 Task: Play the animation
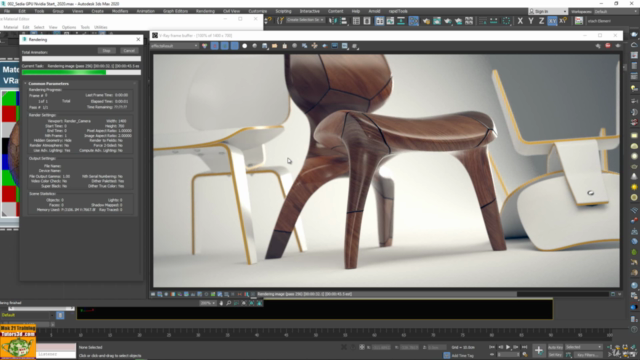[x=508, y=347]
